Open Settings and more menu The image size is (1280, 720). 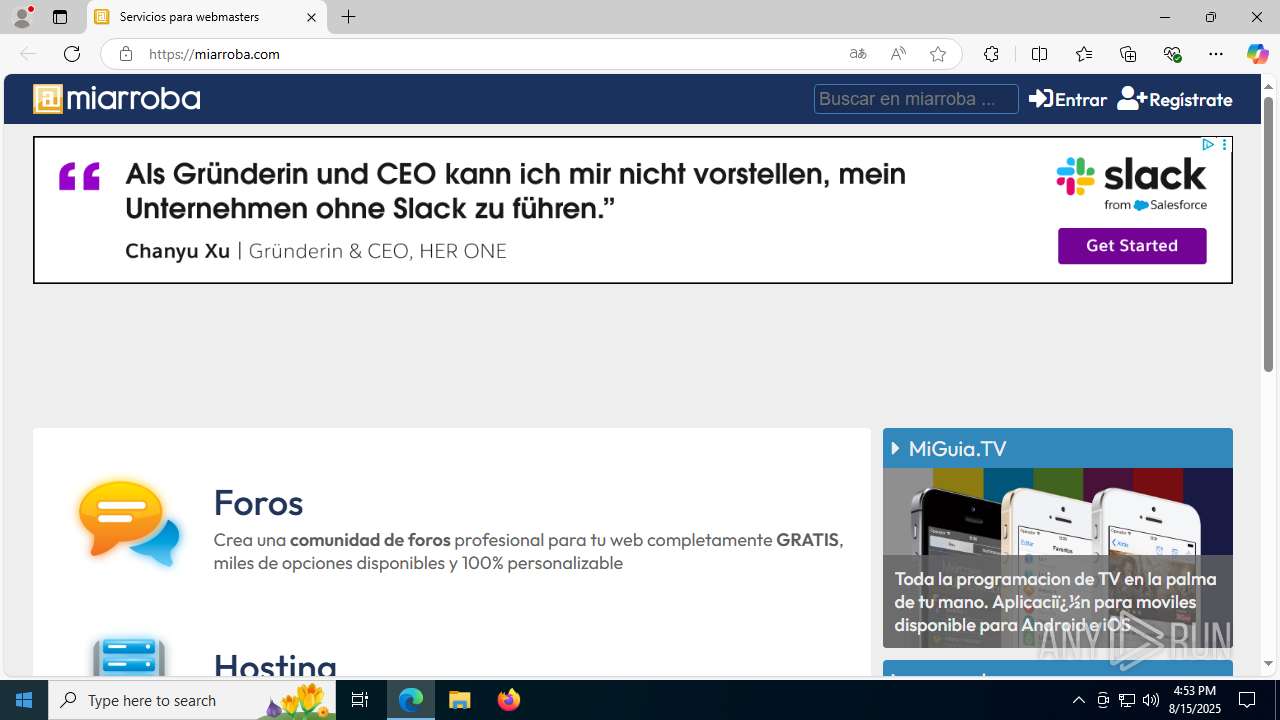tap(1216, 54)
